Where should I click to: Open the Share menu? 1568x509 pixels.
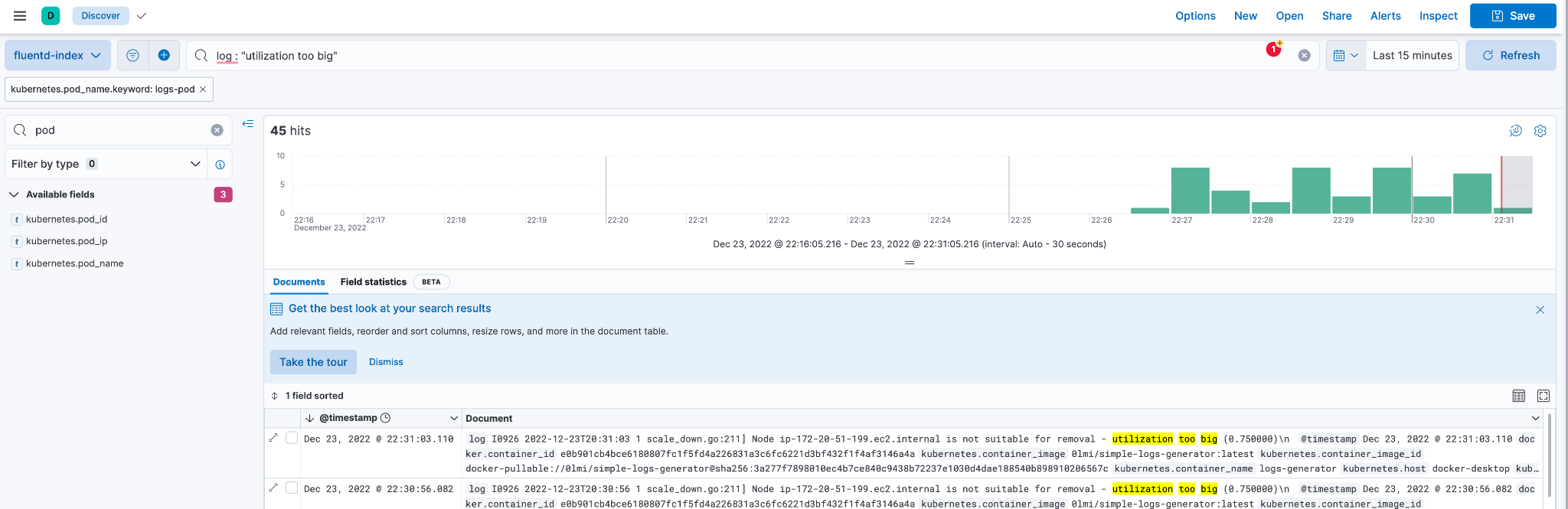(x=1337, y=15)
